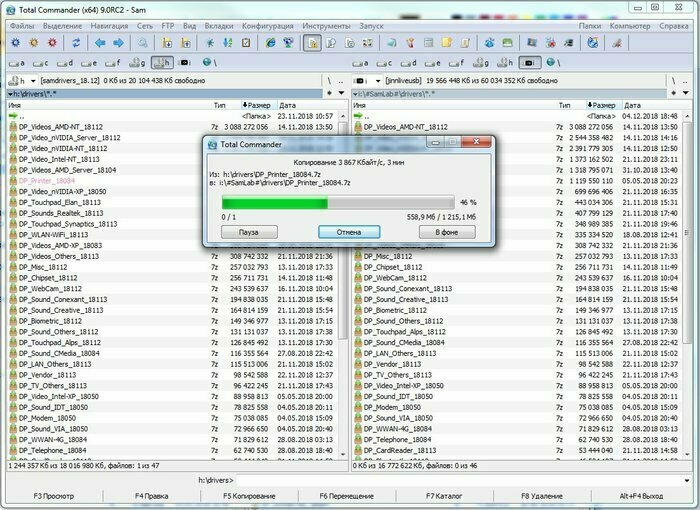Go back with the left arrow icon

pos(100,43)
